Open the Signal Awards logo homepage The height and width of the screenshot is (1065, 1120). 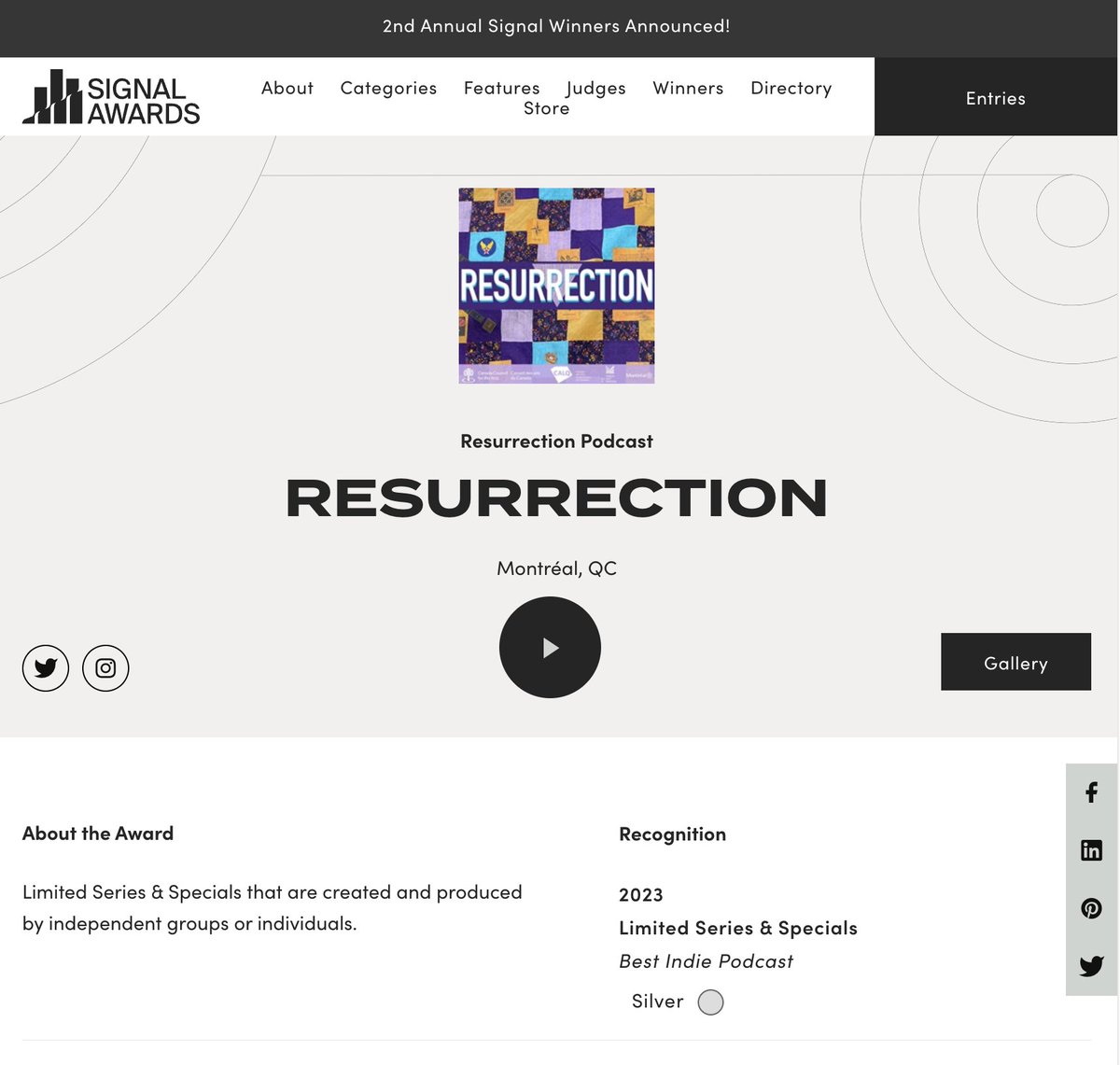point(111,97)
